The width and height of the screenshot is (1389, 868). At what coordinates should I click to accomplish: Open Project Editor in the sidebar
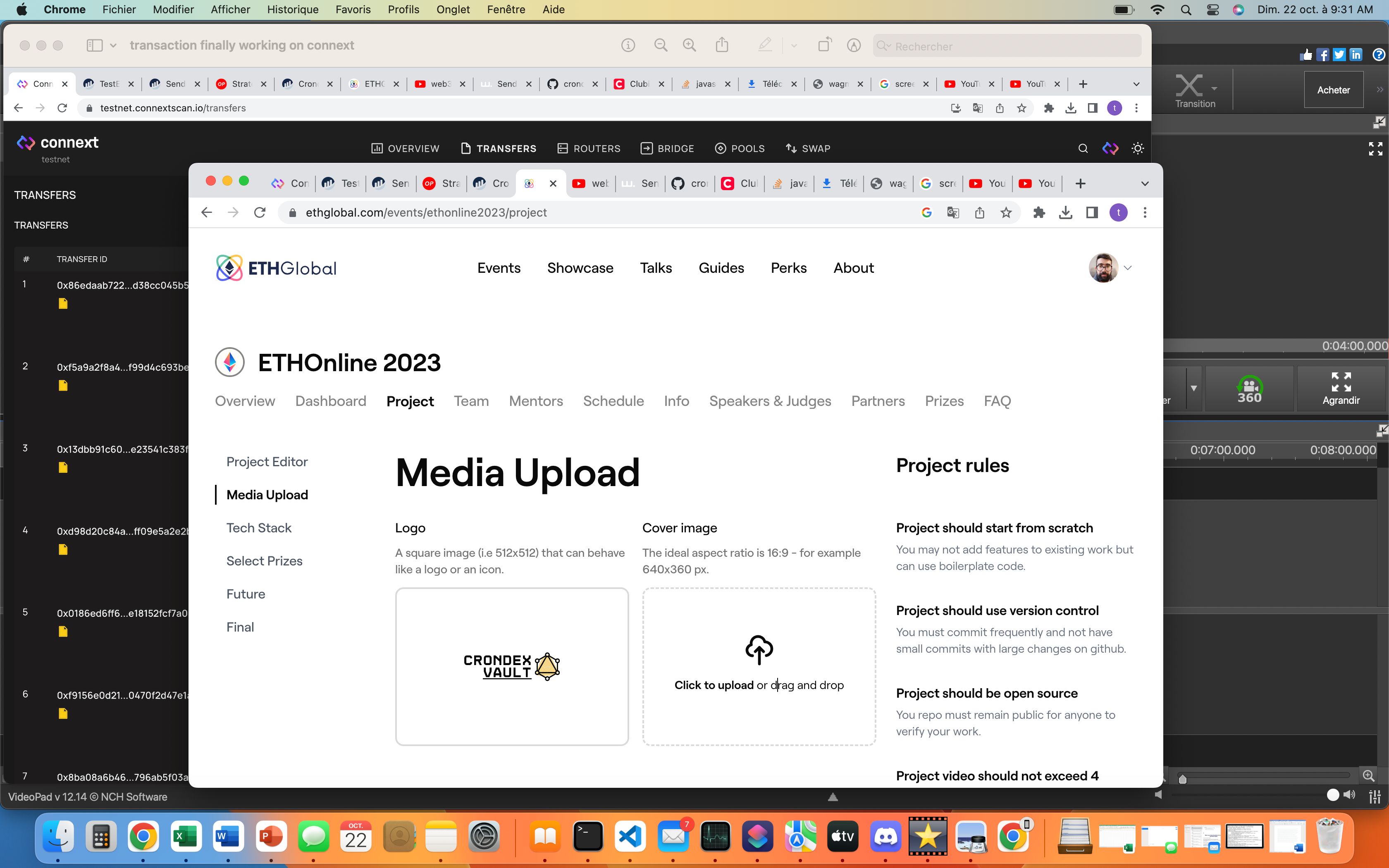click(267, 462)
